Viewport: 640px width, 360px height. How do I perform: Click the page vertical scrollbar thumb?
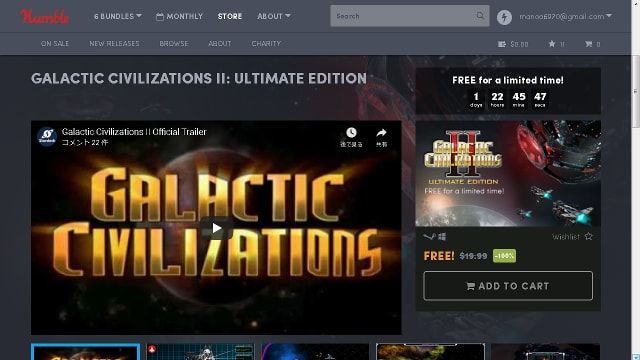pos(636,91)
